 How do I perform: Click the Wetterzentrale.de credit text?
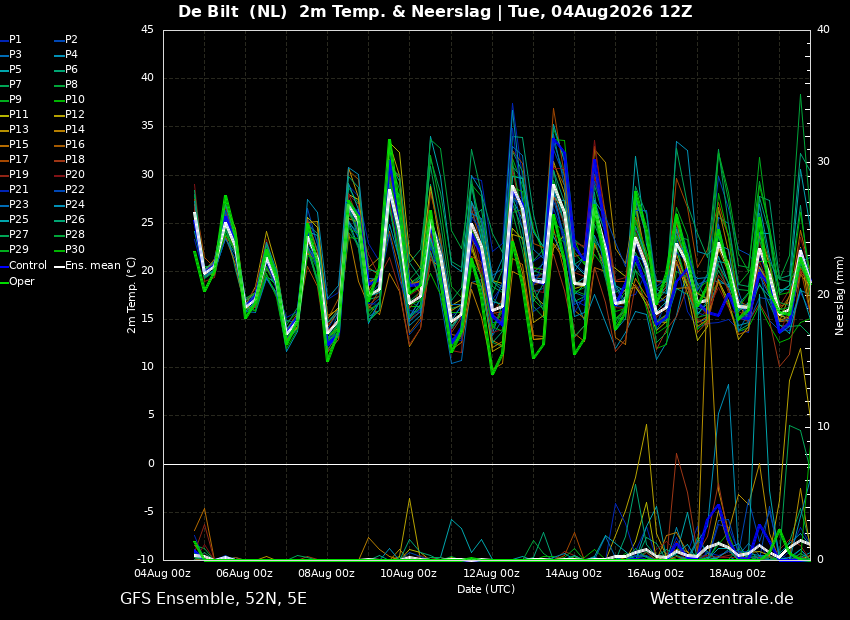(x=722, y=599)
